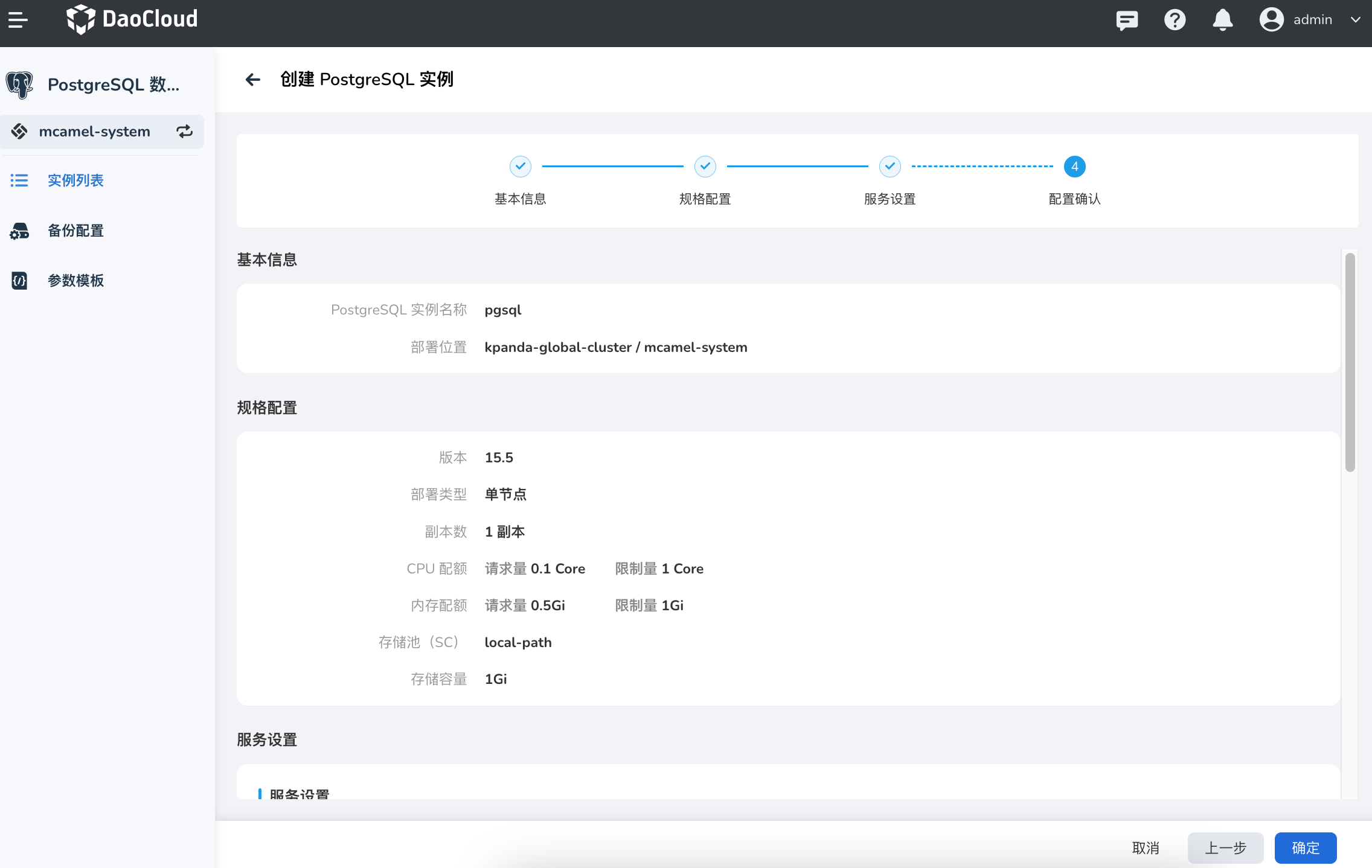Open the mcamel-system workspace selector

coord(94,132)
